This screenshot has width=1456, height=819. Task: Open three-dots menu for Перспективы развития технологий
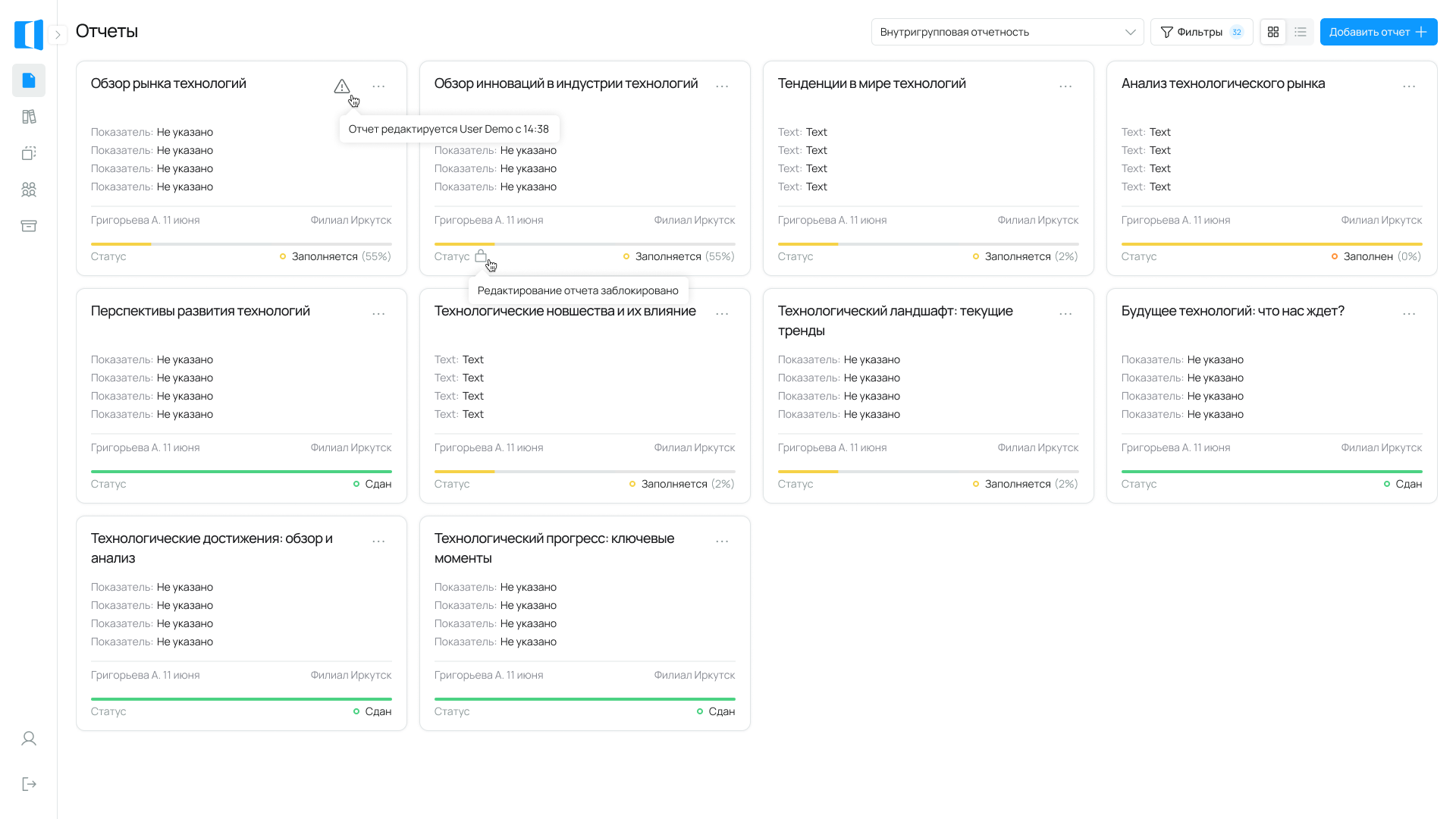point(378,314)
